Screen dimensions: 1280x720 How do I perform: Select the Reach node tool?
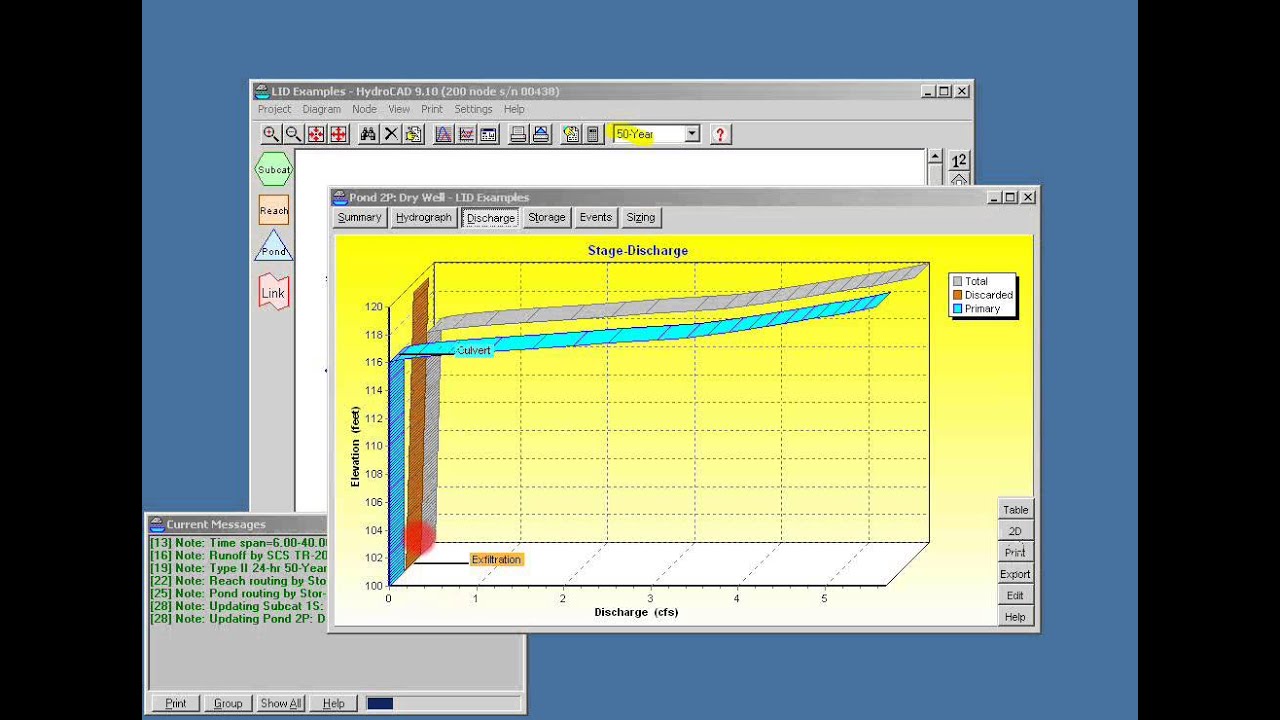(x=274, y=211)
